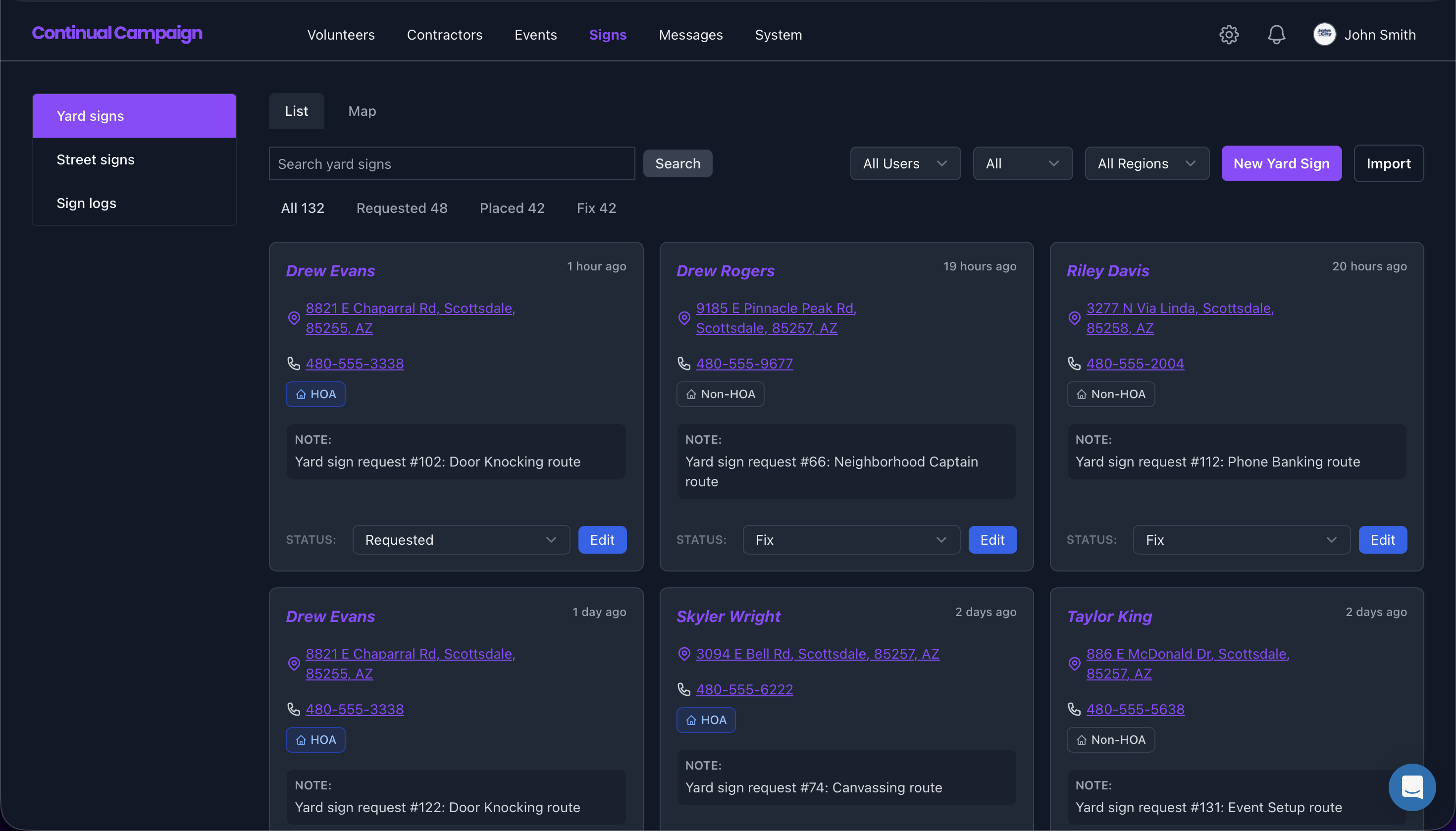Open Drew Evans Requested status dropdown
The height and width of the screenshot is (831, 1456).
(x=461, y=540)
